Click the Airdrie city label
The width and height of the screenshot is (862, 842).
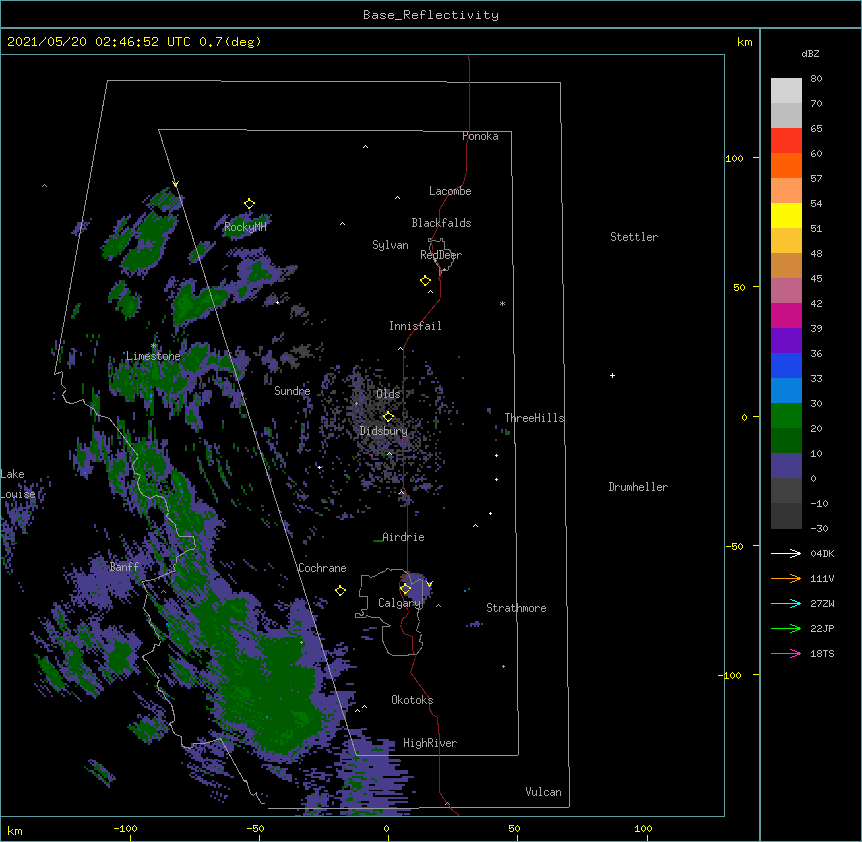404,537
